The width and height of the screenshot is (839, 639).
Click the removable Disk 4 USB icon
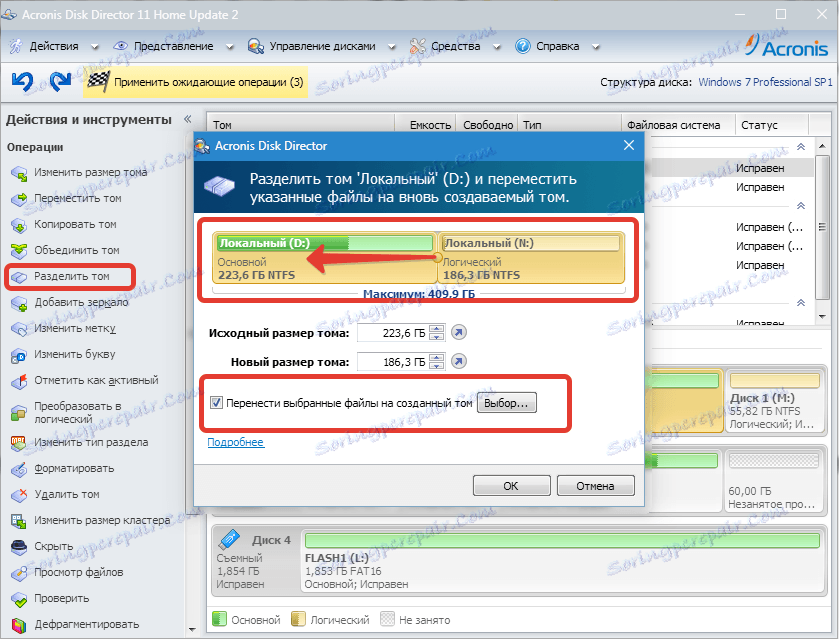230,539
